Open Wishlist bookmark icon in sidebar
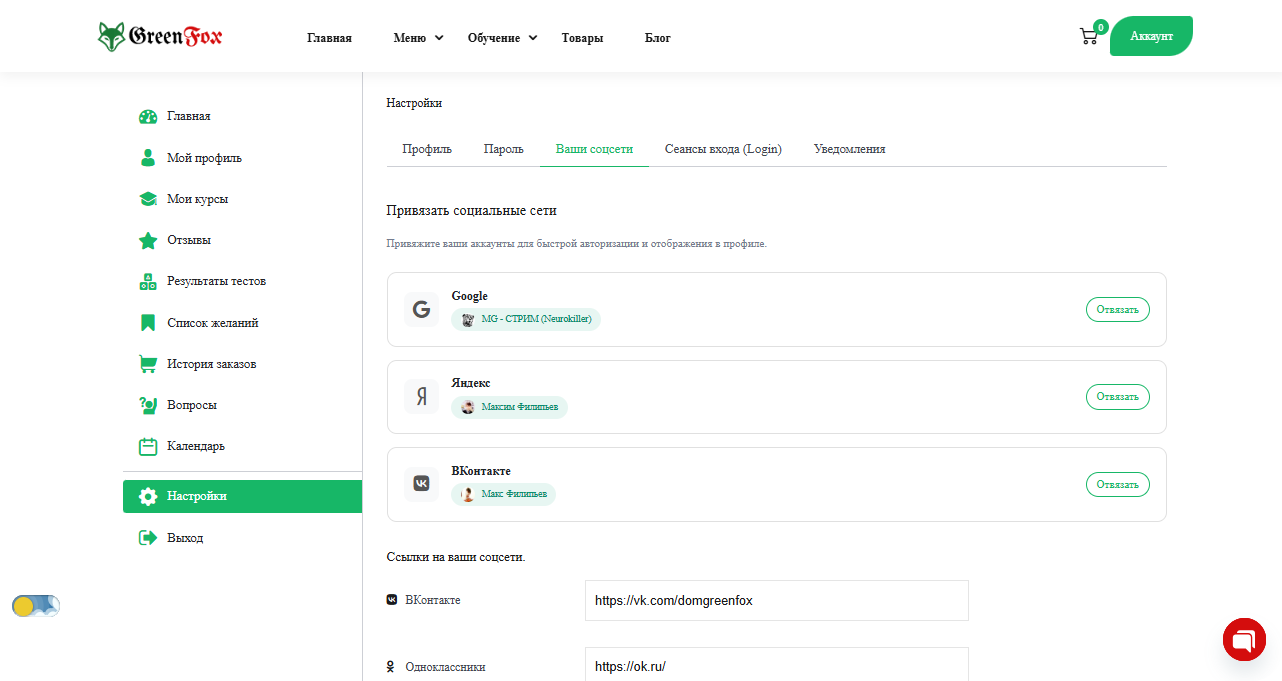1282x681 pixels. (x=148, y=323)
